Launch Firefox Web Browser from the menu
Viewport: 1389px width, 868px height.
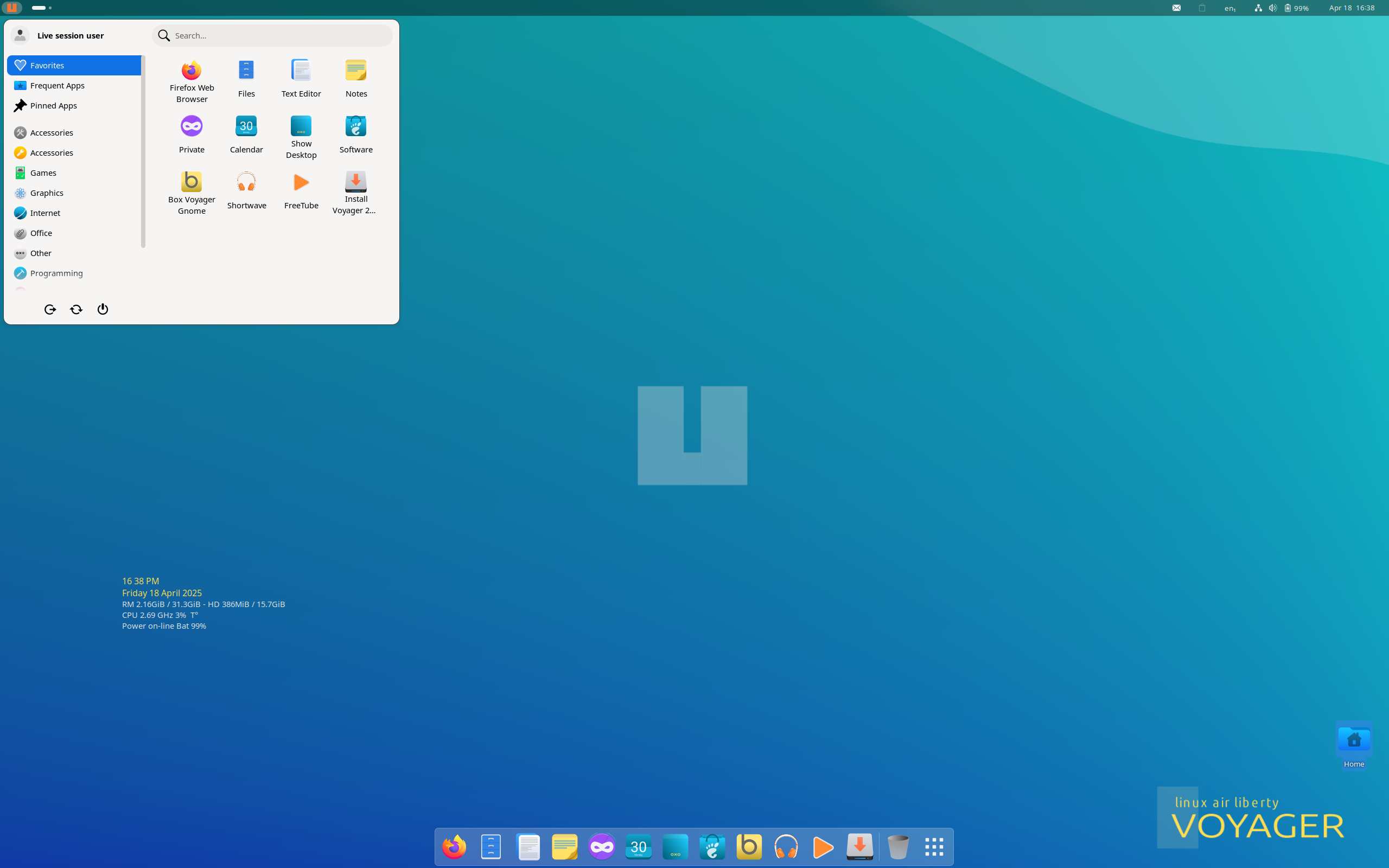coord(192,81)
